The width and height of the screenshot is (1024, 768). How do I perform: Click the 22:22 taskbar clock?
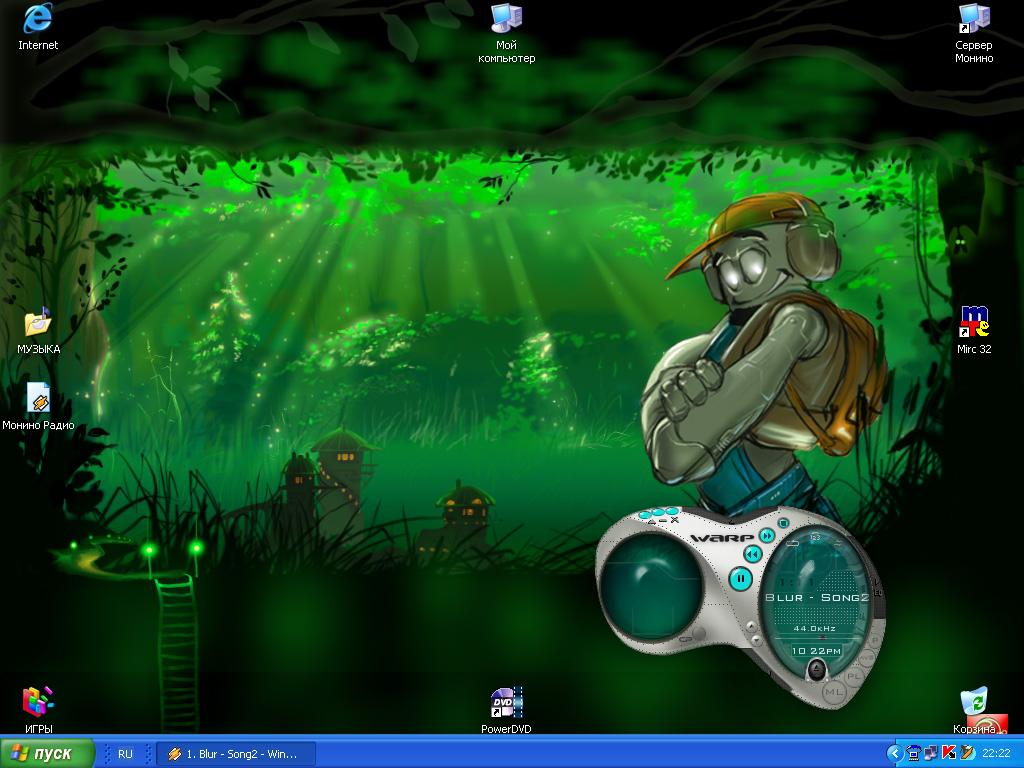[996, 754]
